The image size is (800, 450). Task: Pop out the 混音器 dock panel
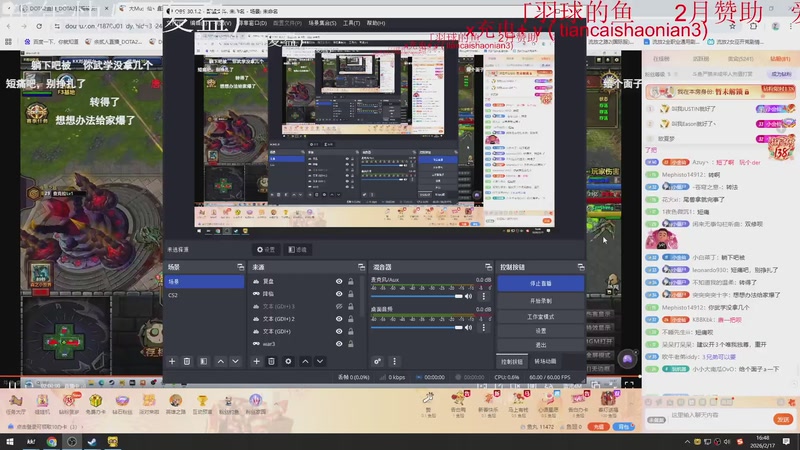pyautogui.click(x=488, y=267)
